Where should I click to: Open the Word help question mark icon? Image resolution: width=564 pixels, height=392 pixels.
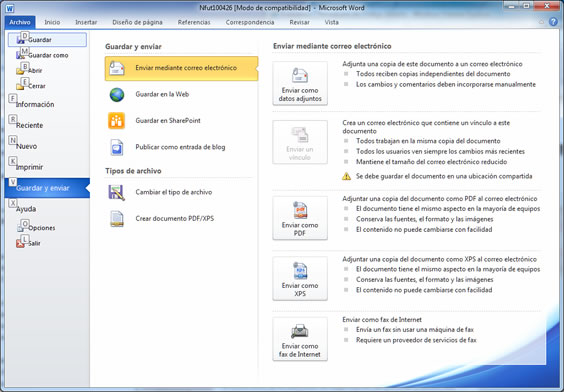point(553,22)
